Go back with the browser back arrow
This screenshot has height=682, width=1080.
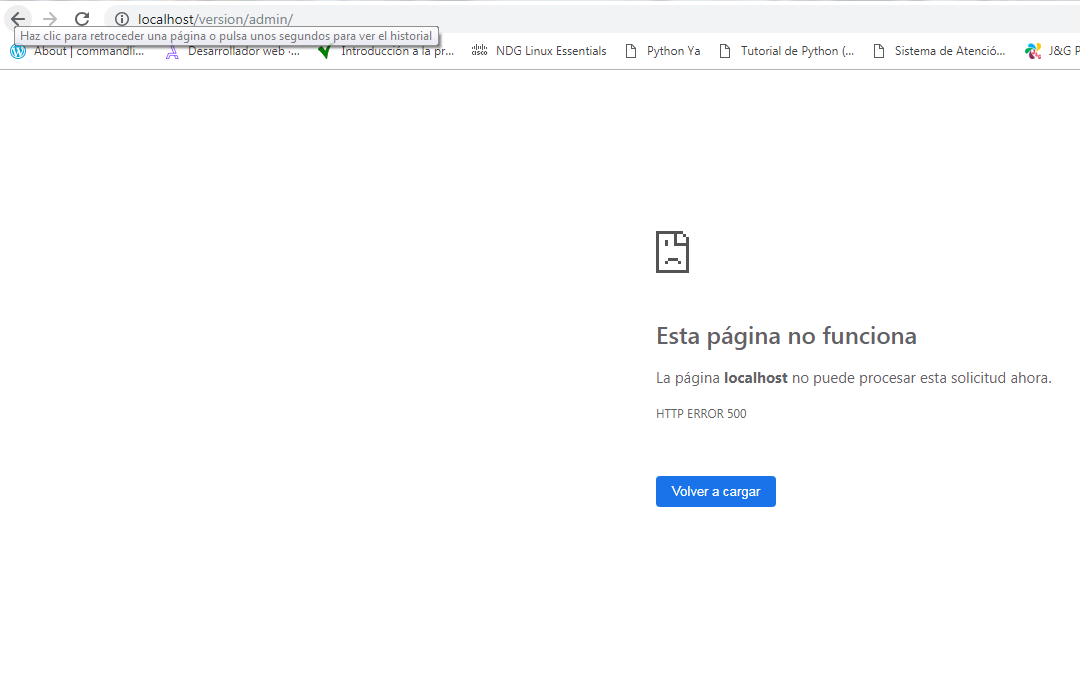(18, 19)
